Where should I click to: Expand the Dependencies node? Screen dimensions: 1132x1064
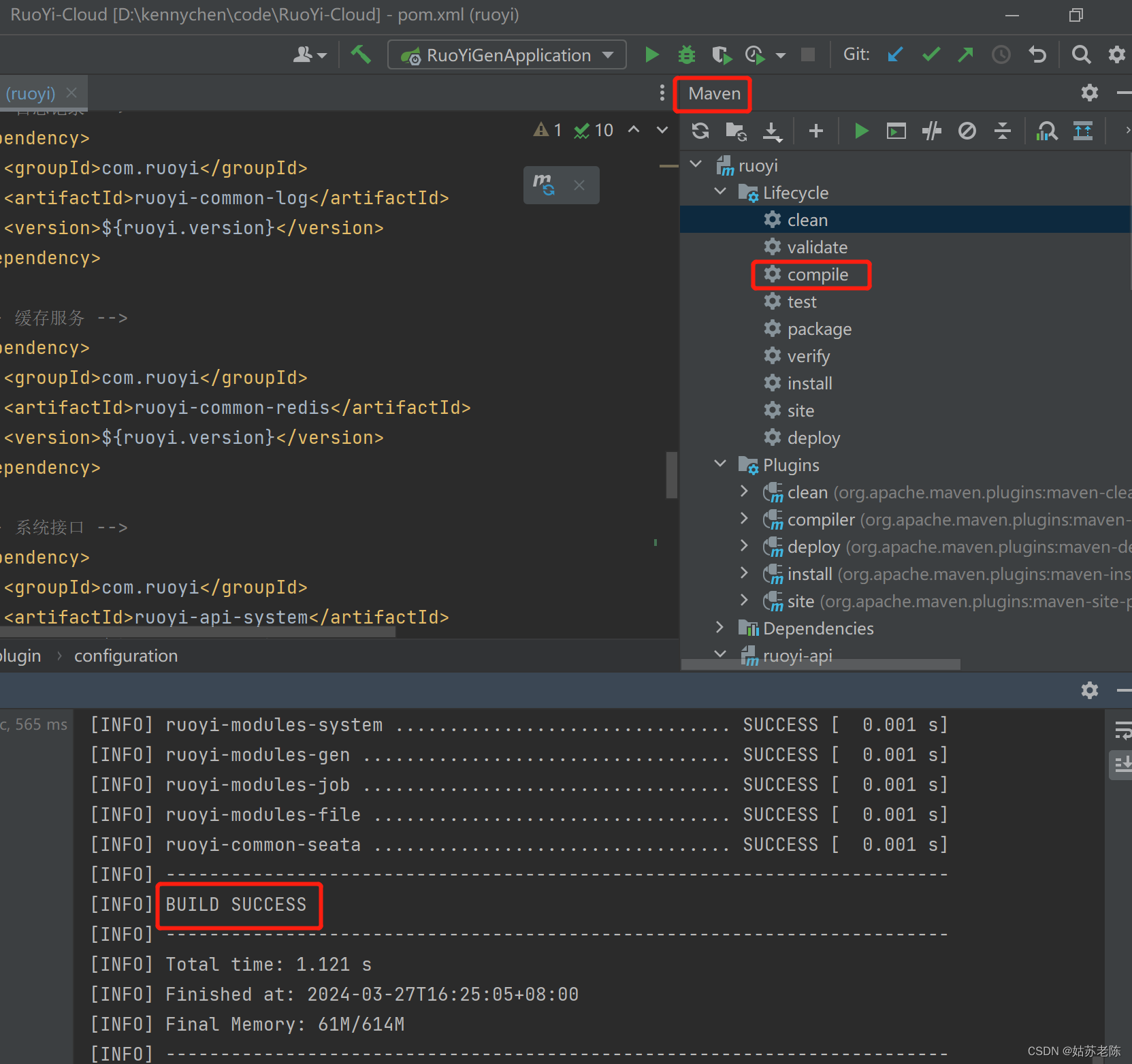tap(720, 627)
